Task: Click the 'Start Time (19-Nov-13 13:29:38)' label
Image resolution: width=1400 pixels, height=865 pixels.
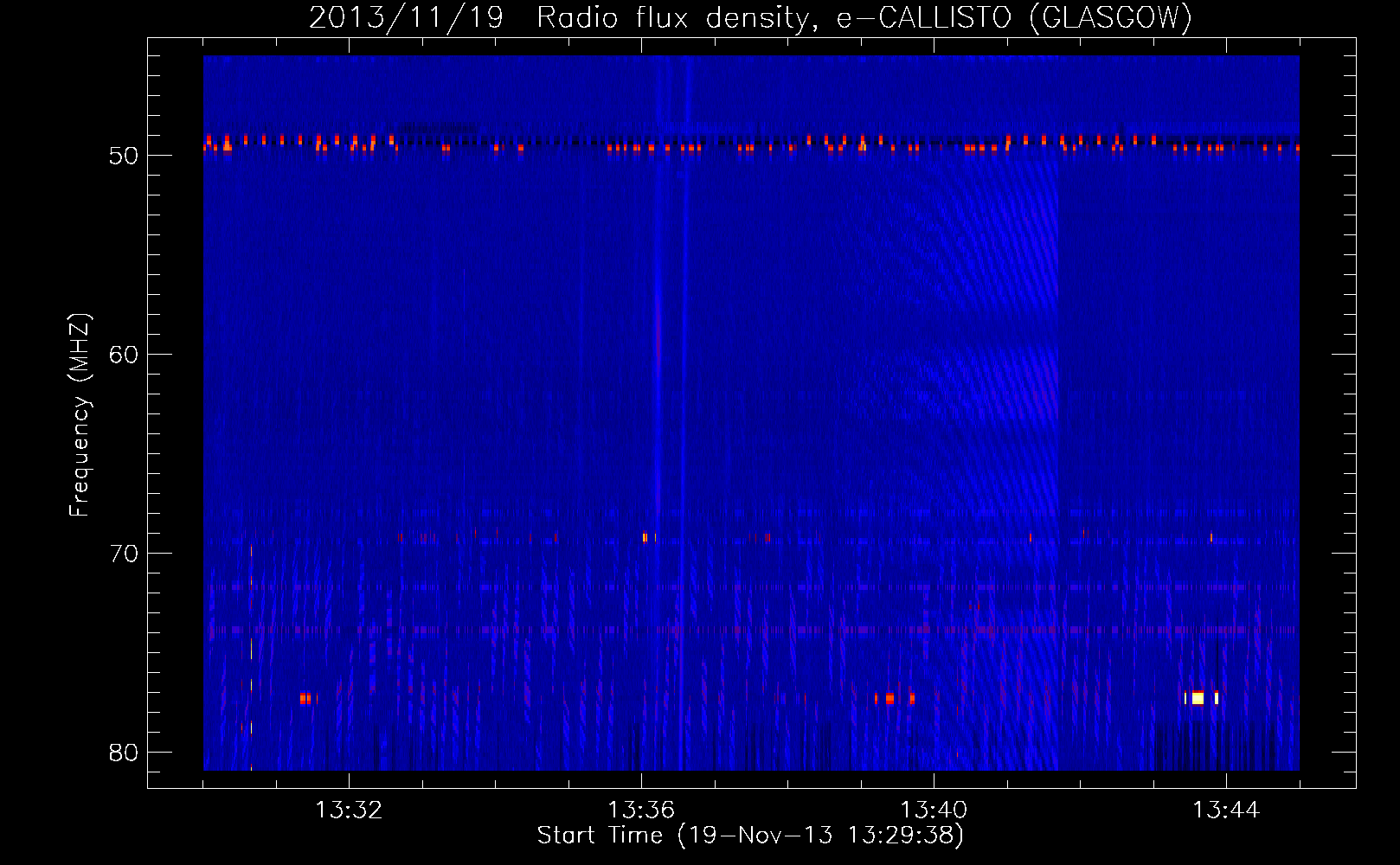Action: 750,836
